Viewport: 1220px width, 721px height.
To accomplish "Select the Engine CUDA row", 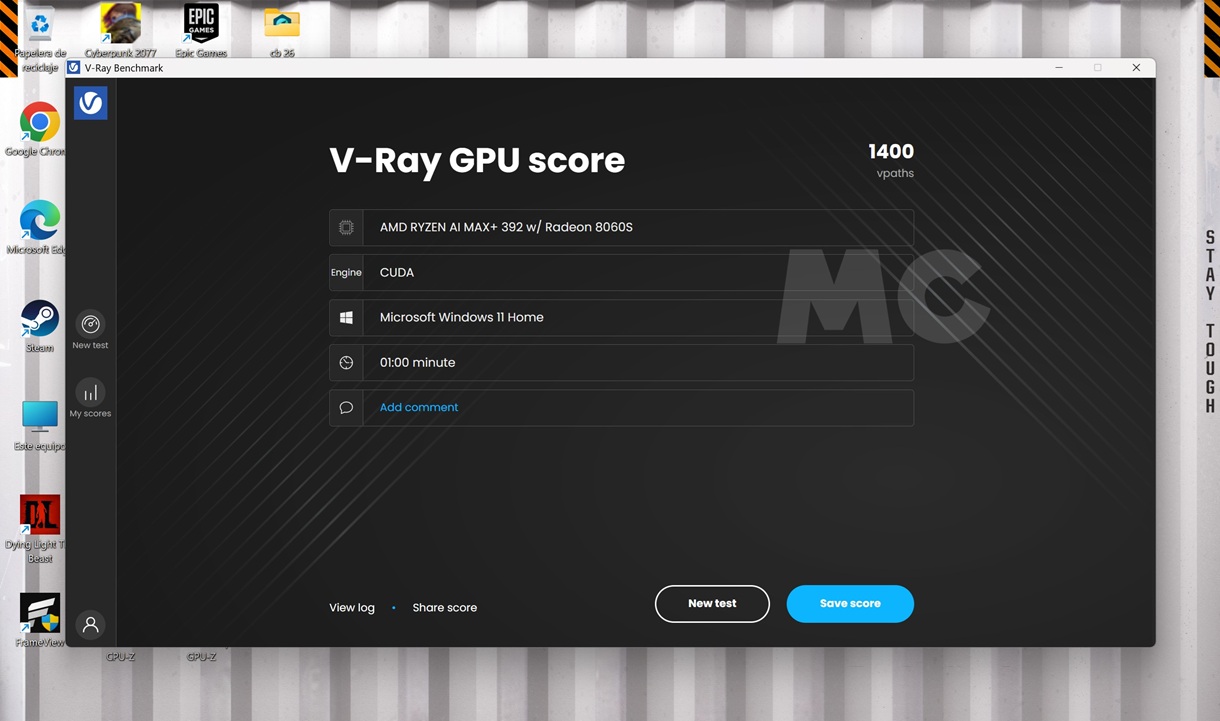I will (x=620, y=272).
